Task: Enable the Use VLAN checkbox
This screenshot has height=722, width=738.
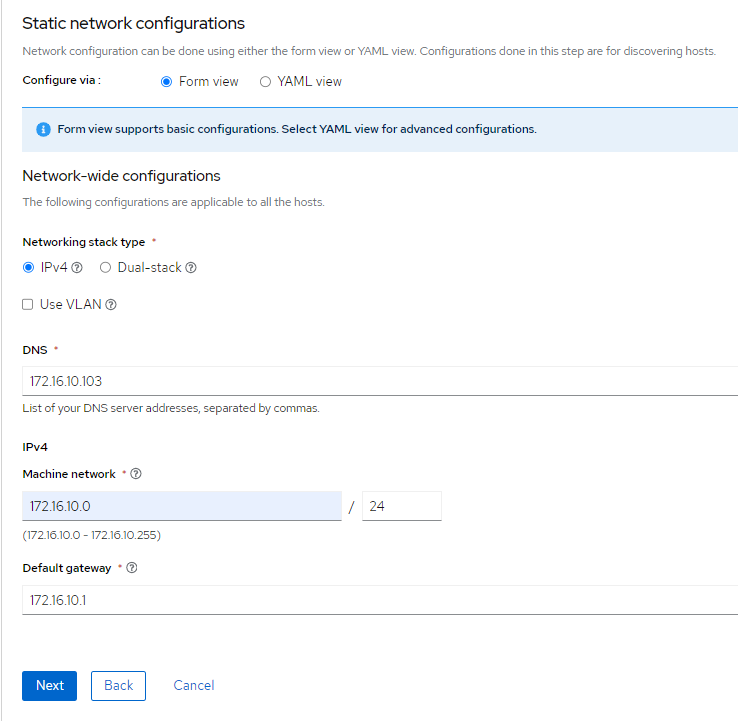Action: [x=28, y=305]
